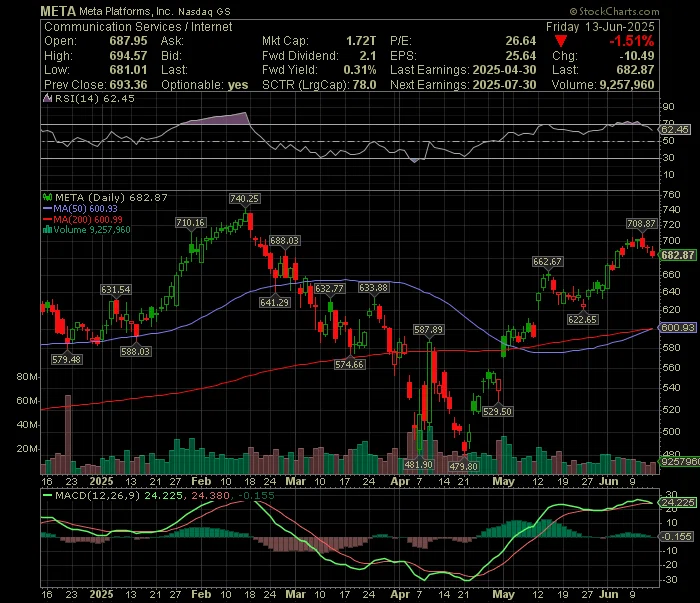The height and width of the screenshot is (603, 700).
Task: Click the META ticker symbol header
Action: (x=58, y=11)
